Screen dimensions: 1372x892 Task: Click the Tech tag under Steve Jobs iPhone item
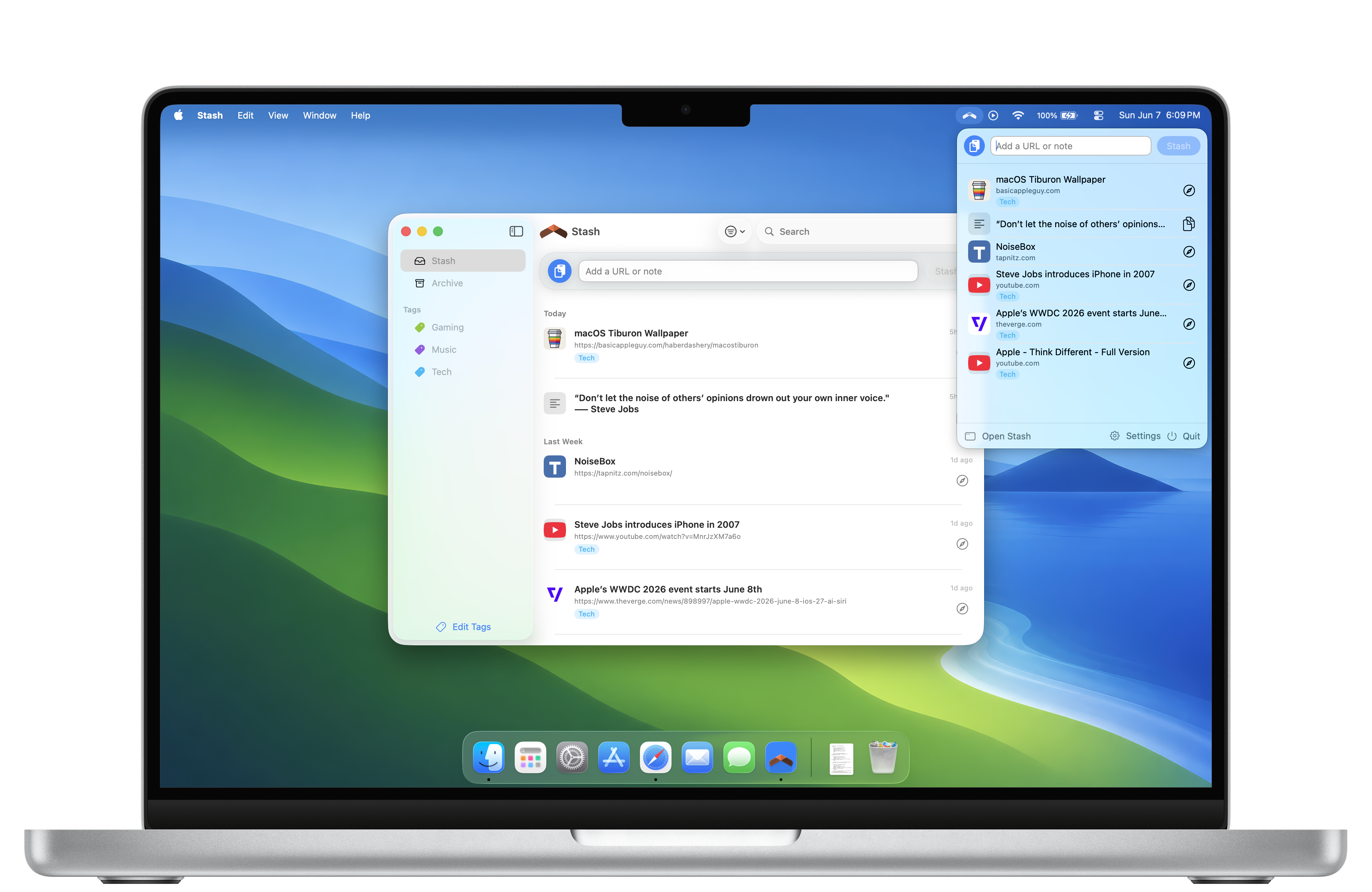[586, 550]
